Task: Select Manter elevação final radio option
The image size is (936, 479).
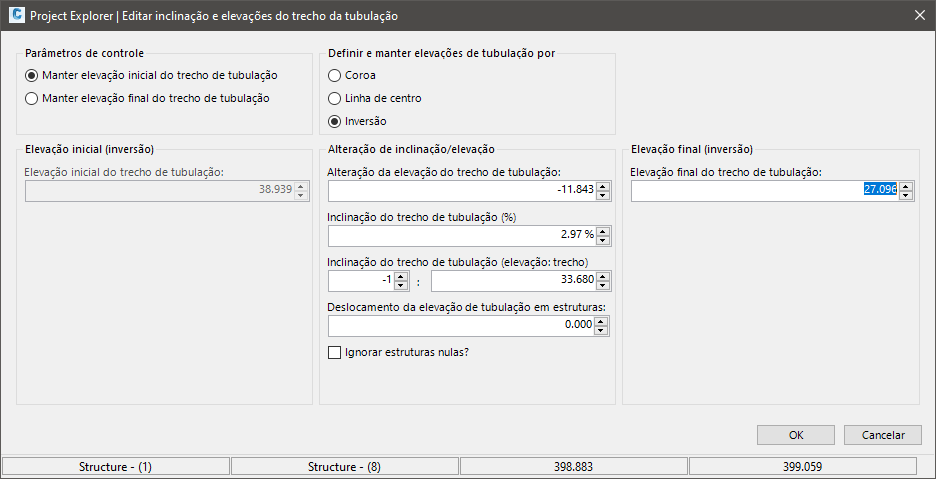Action: click(x=33, y=98)
